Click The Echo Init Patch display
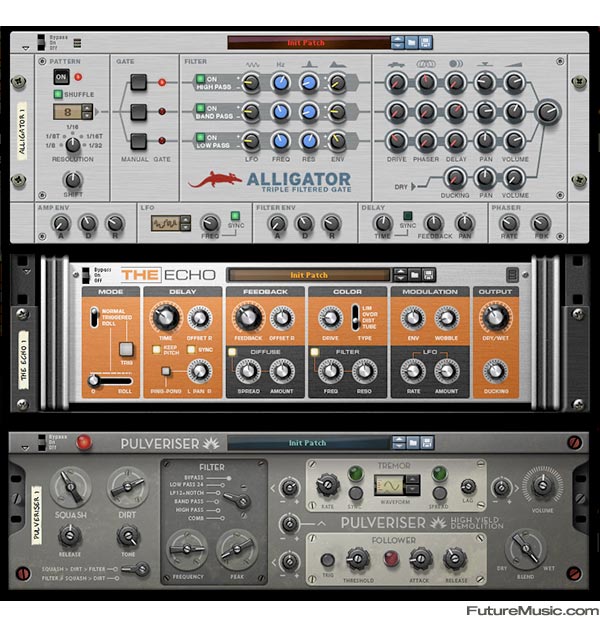Image resolution: width=600 pixels, height=636 pixels. coord(309,275)
